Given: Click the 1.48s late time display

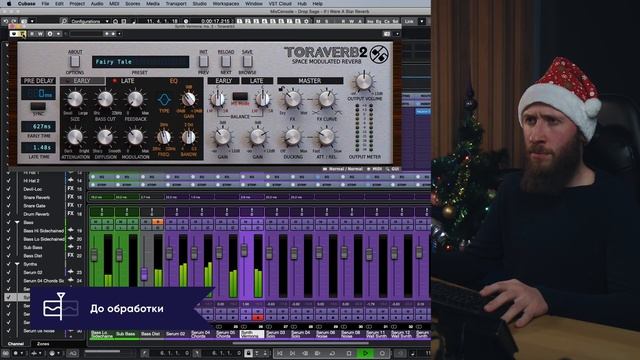Looking at the screenshot, I should point(38,147).
